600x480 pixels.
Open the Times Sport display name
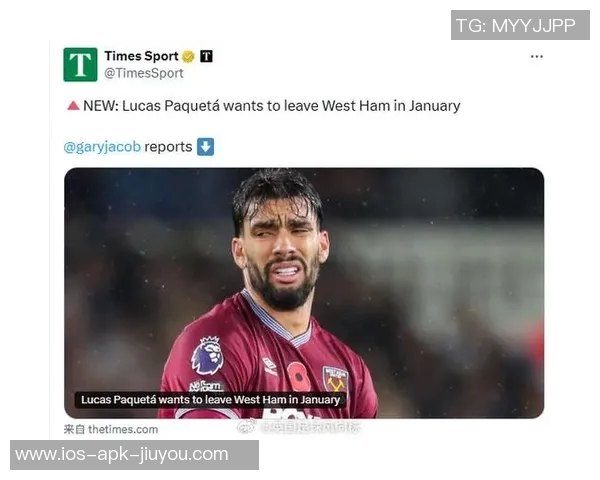(141, 56)
